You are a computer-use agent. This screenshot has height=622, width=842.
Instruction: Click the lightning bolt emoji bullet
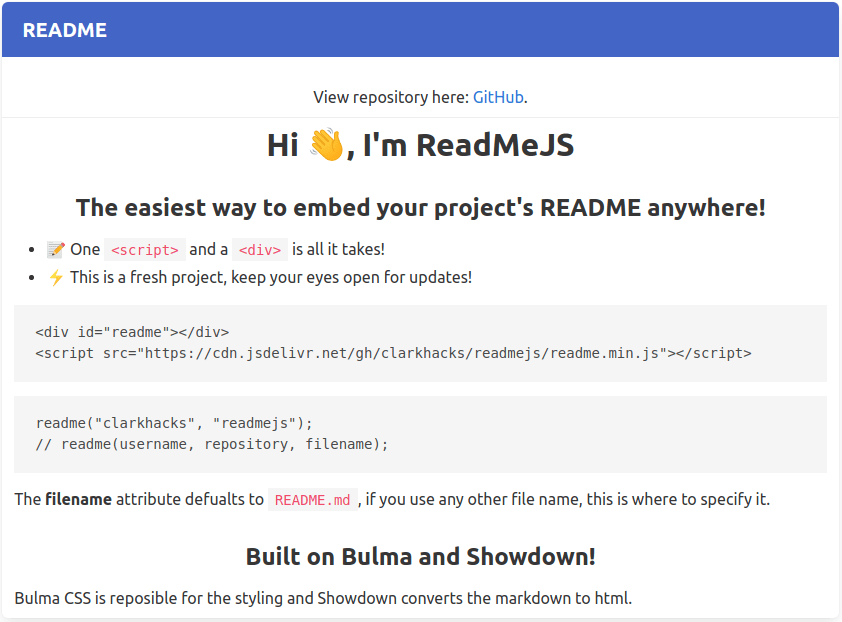[x=56, y=277]
